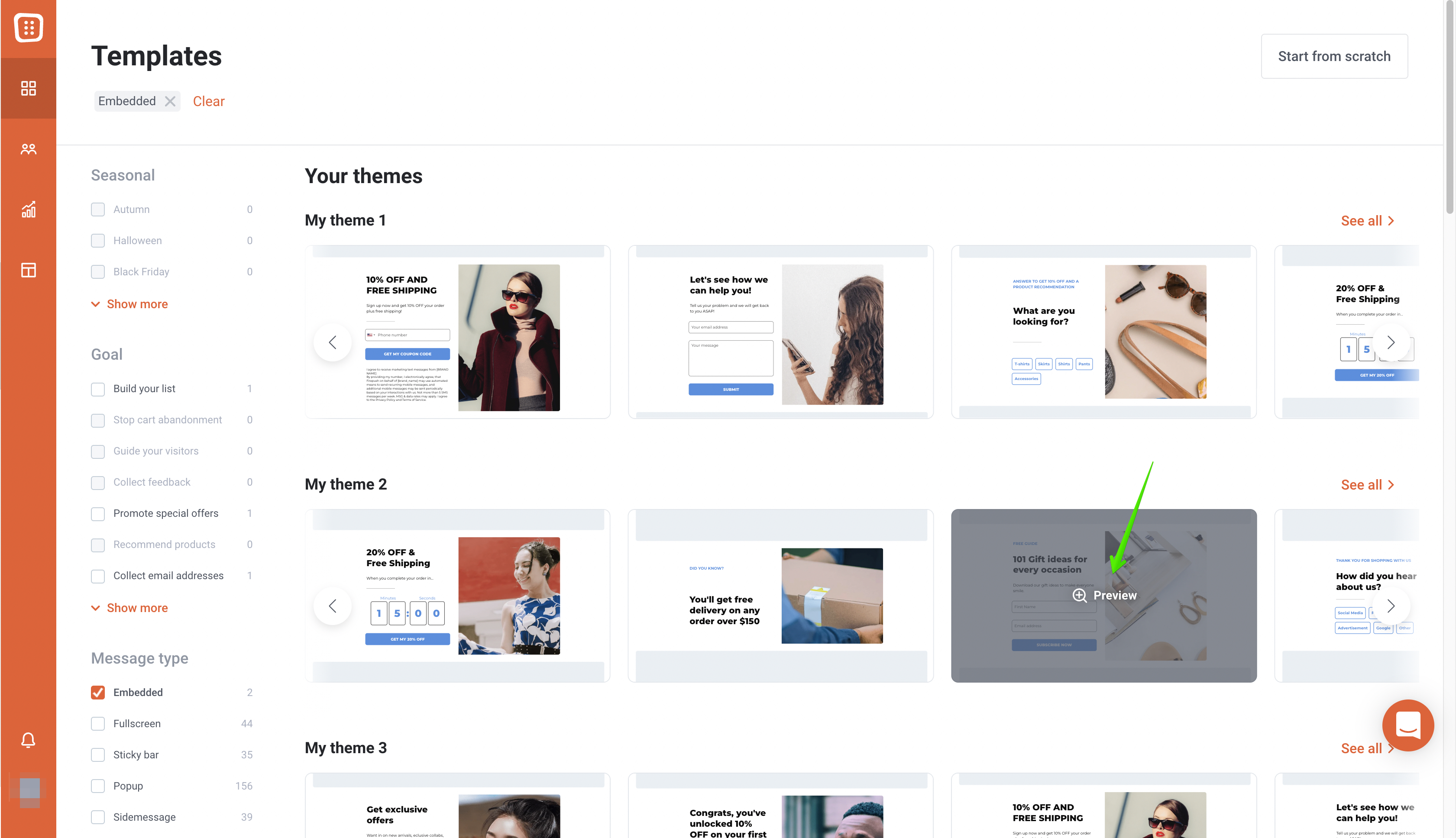Open notifications bell icon
This screenshot has width=1456, height=838.
(x=28, y=740)
